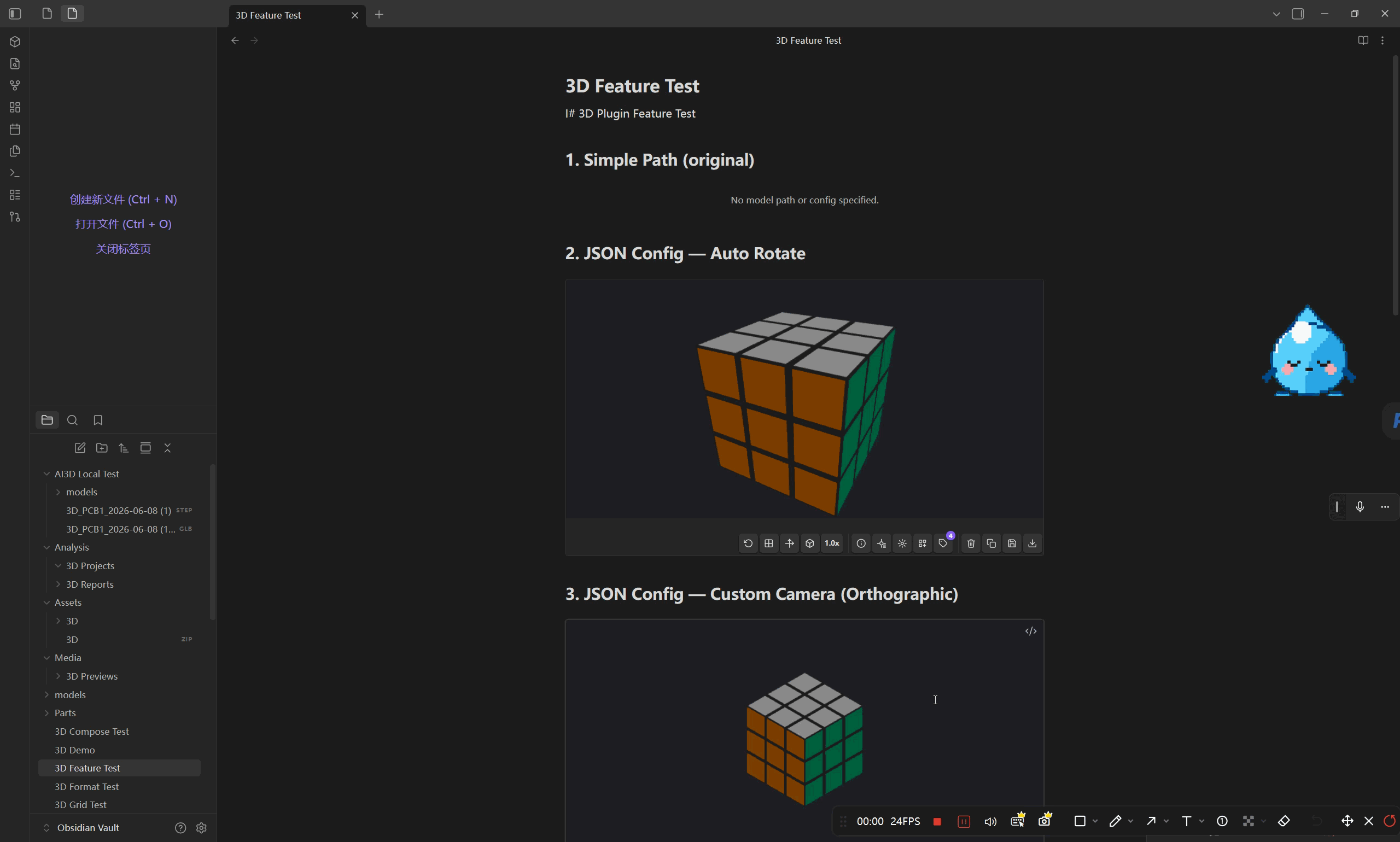Open the code block edit icon on section 3
1400x842 pixels.
(x=1031, y=631)
